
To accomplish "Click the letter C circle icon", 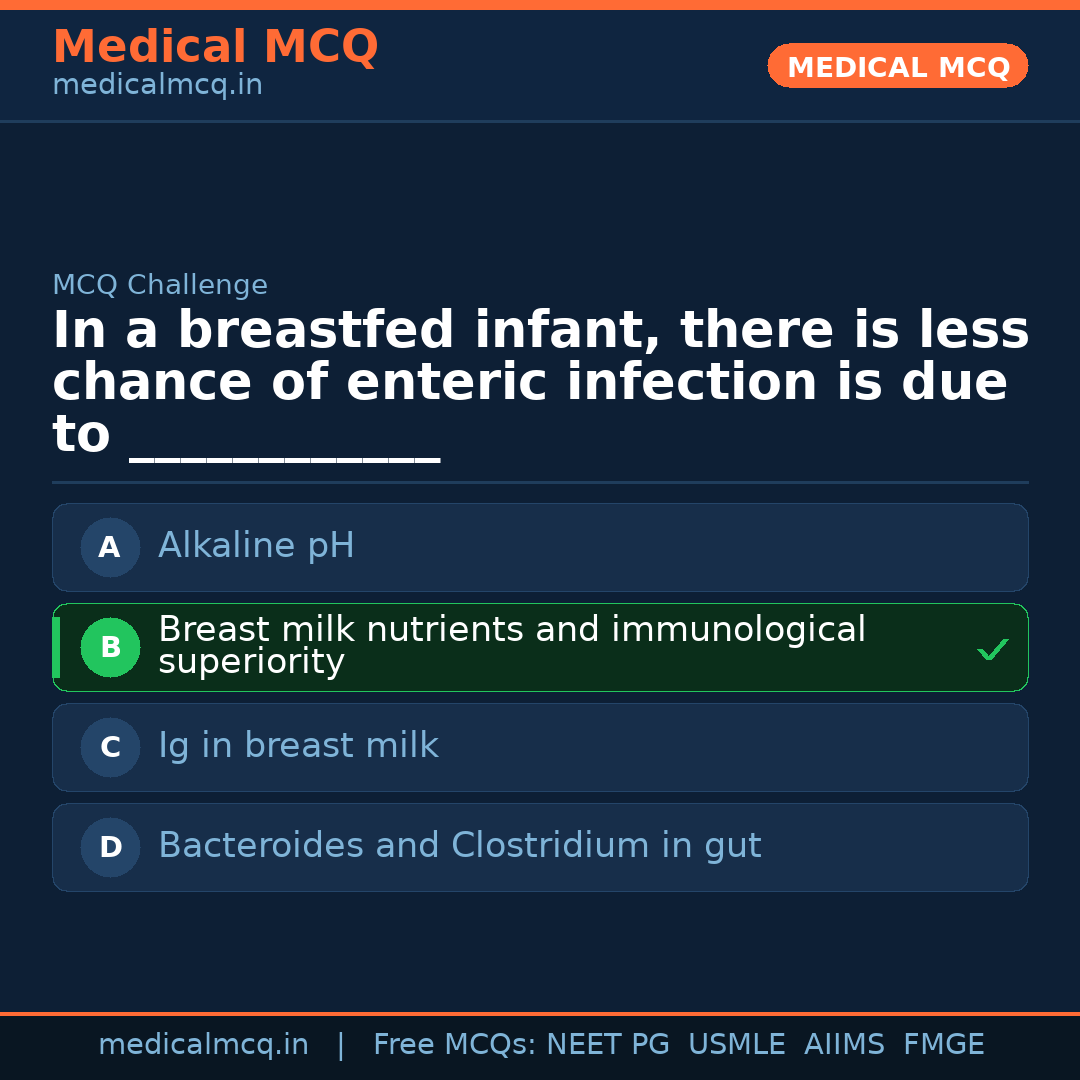I will [x=110, y=747].
